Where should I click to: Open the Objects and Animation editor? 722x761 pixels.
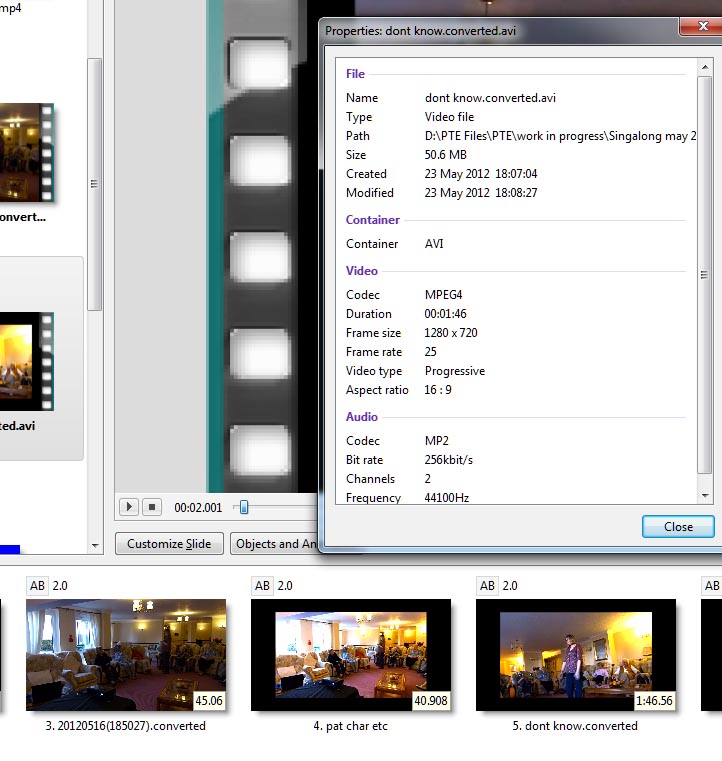click(x=275, y=544)
